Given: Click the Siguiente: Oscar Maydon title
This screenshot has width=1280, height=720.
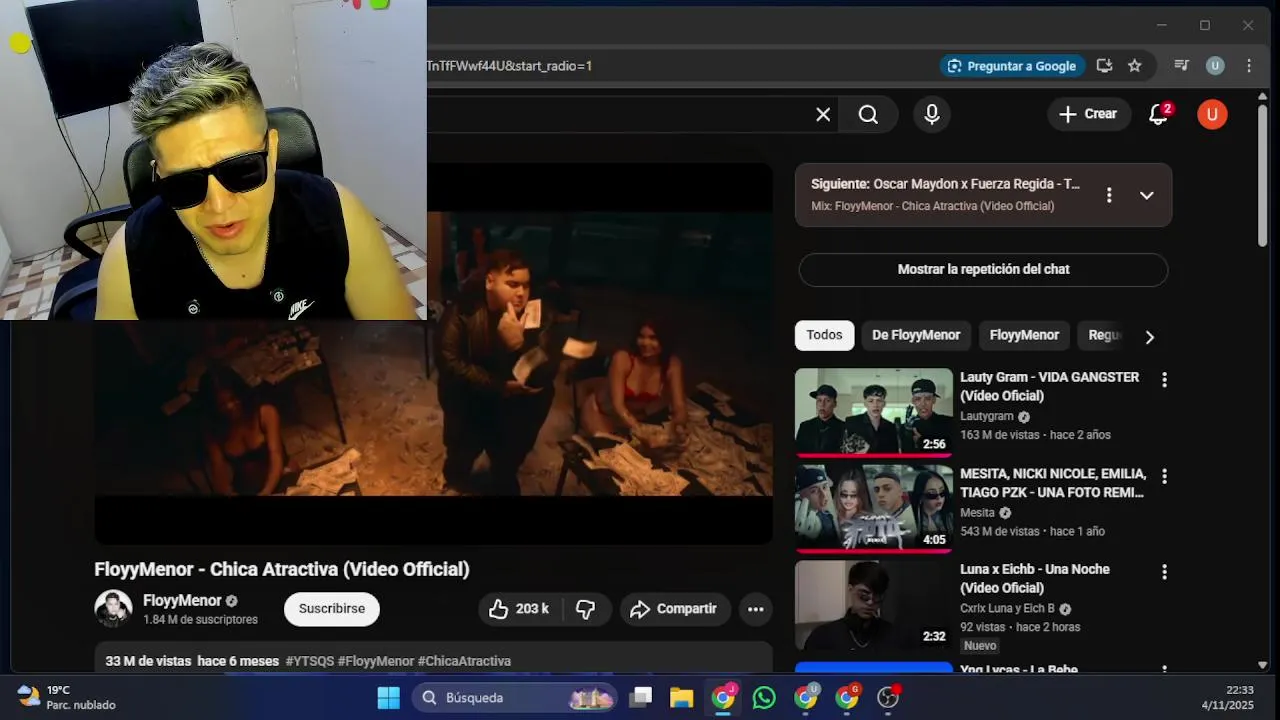Looking at the screenshot, I should 945,184.
